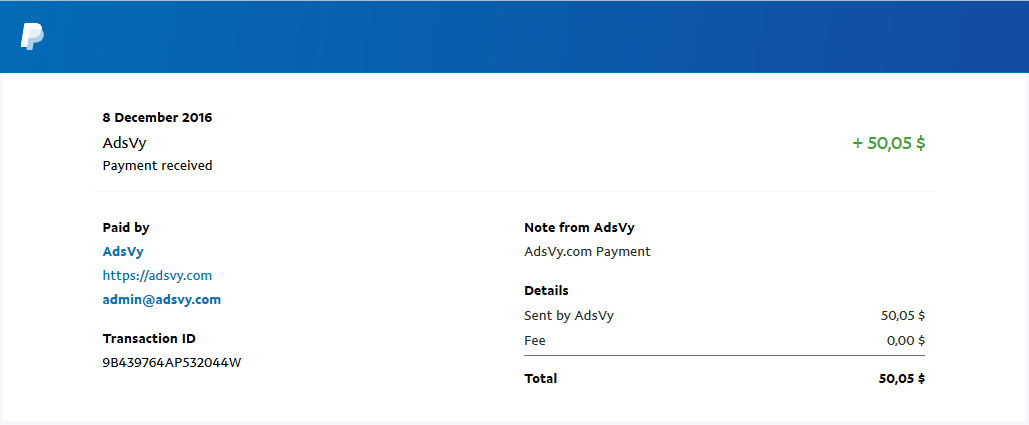Click the Total label

(x=541, y=378)
